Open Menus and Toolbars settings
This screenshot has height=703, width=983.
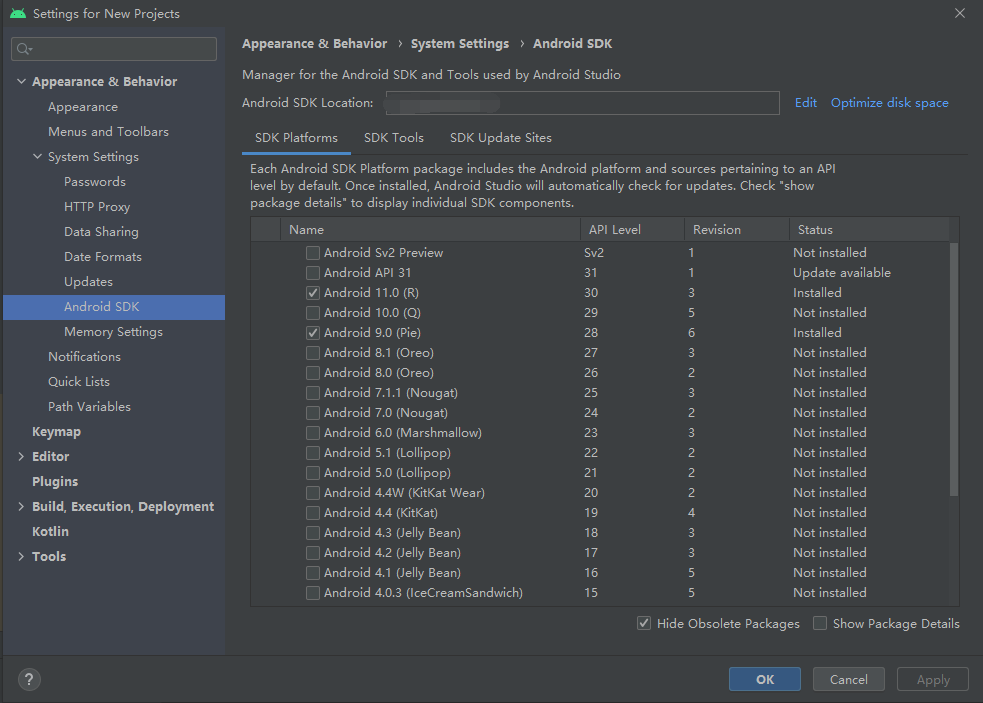point(108,132)
